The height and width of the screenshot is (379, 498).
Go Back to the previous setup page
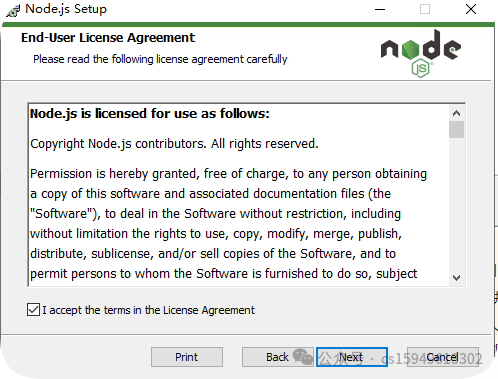click(x=277, y=357)
